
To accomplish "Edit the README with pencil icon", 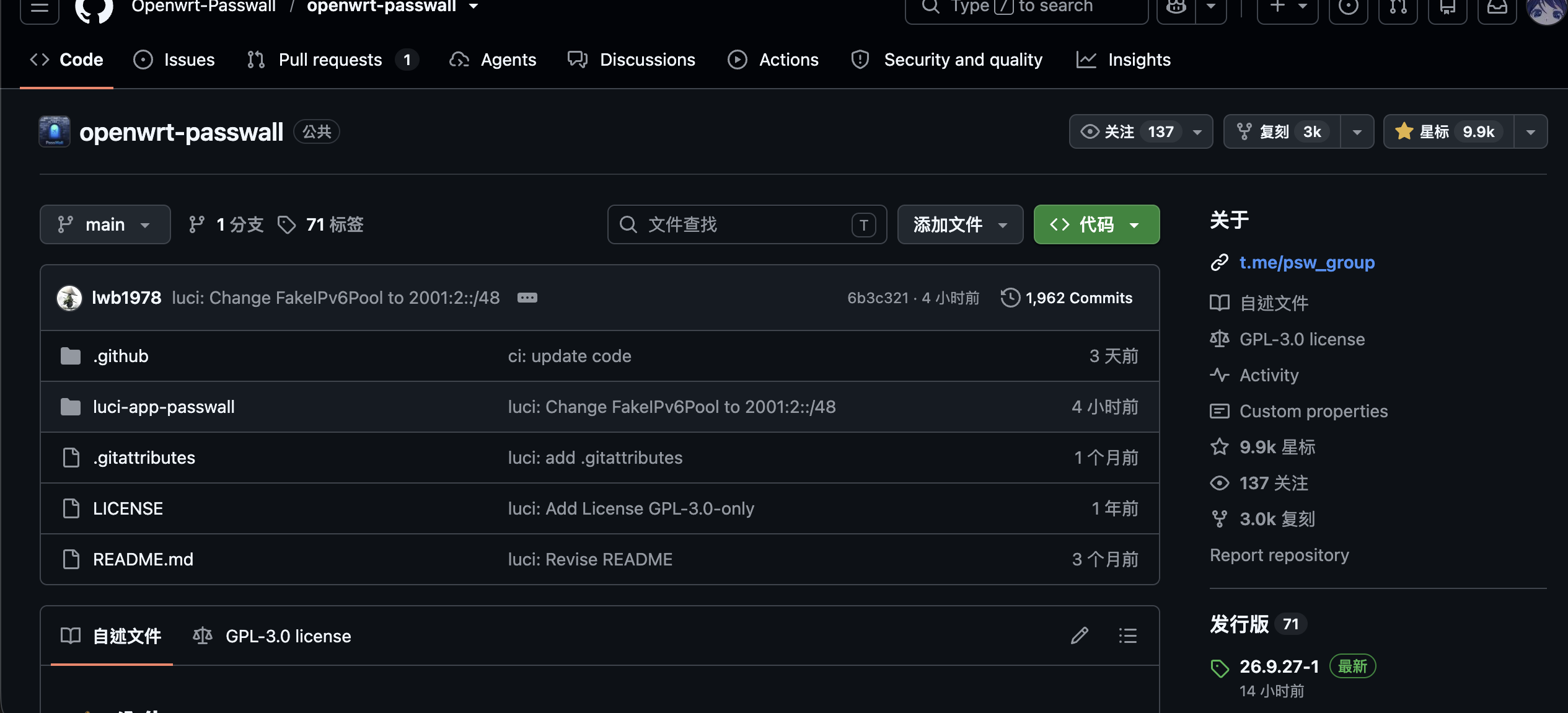I will [x=1080, y=635].
